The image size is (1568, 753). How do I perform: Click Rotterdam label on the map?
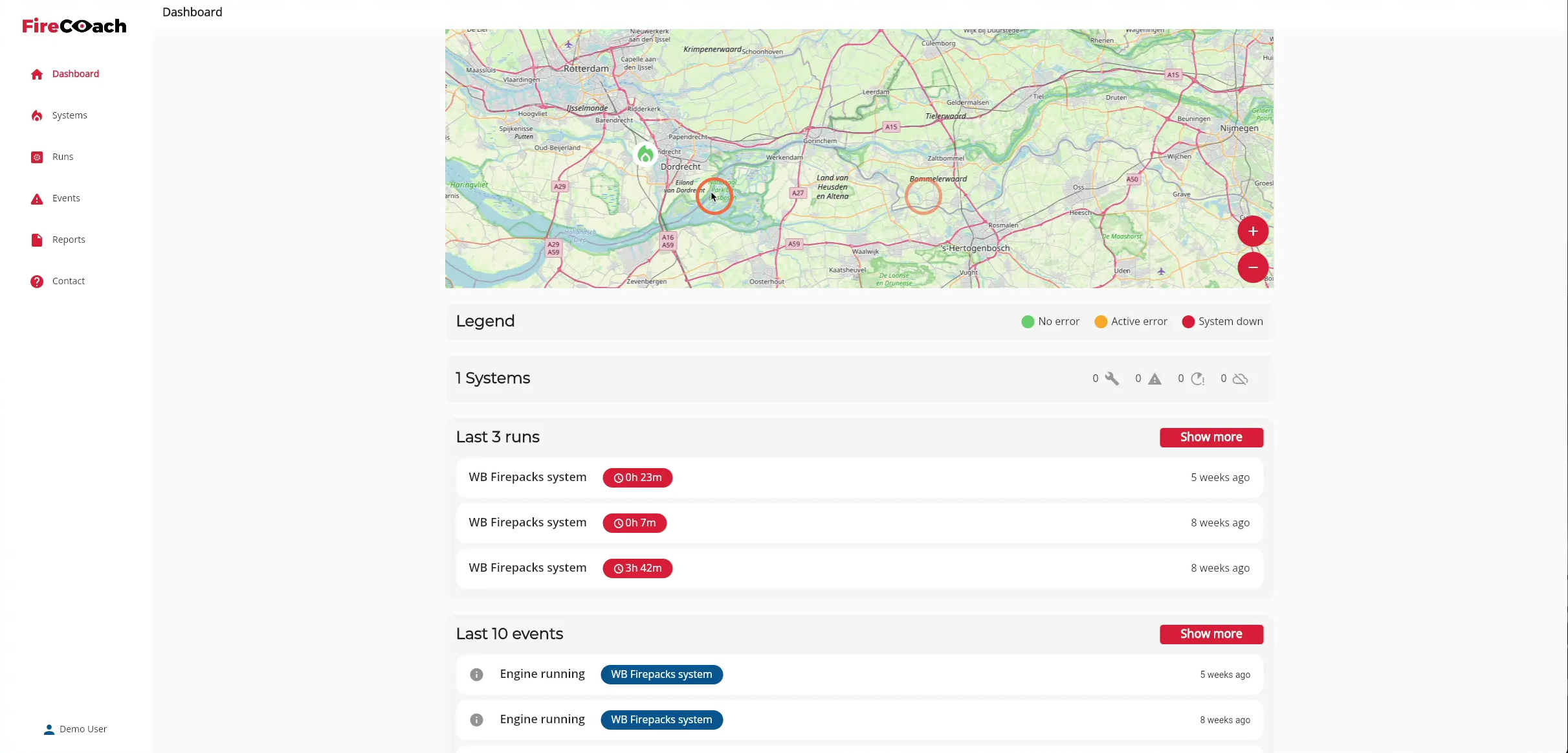point(586,69)
